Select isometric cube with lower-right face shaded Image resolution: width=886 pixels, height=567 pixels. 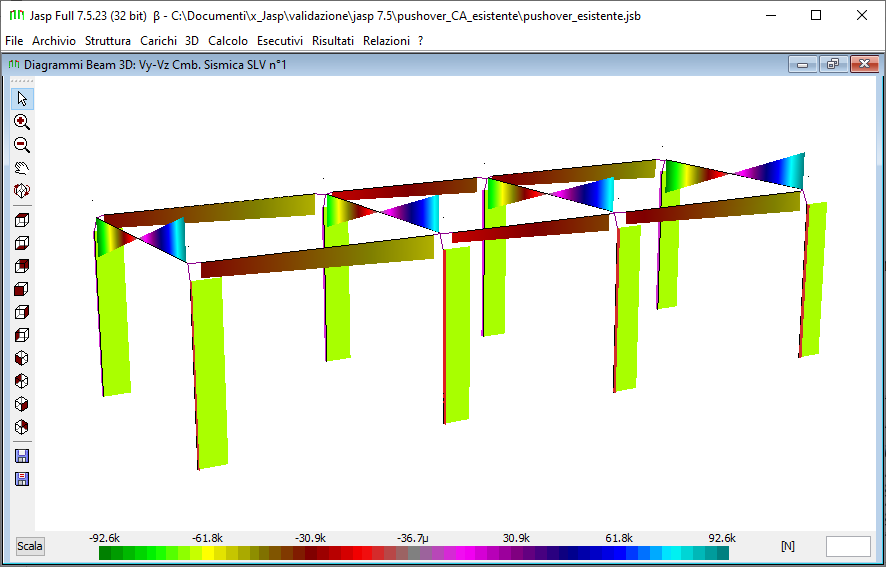pos(21,404)
